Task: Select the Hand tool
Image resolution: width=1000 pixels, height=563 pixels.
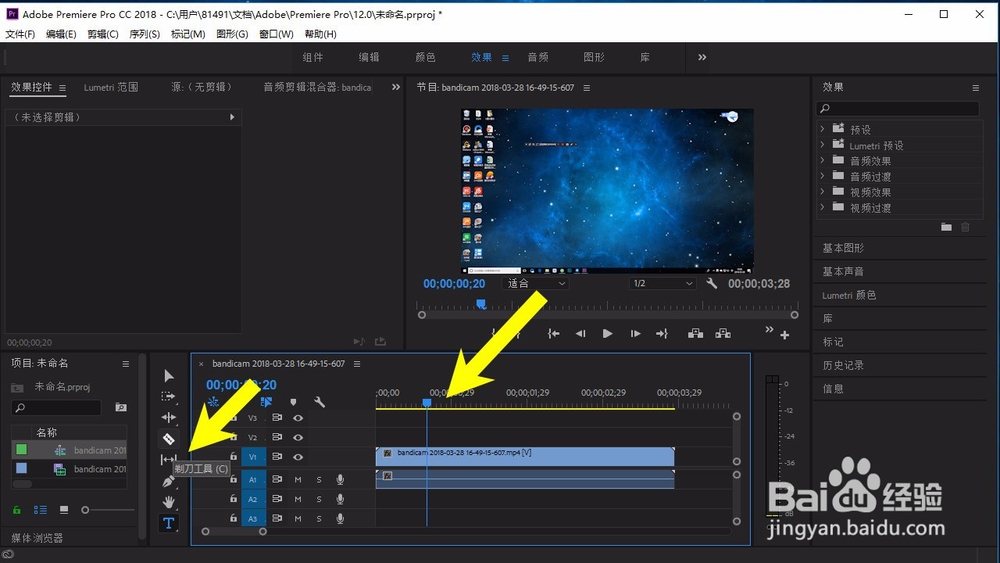Action: [168, 502]
